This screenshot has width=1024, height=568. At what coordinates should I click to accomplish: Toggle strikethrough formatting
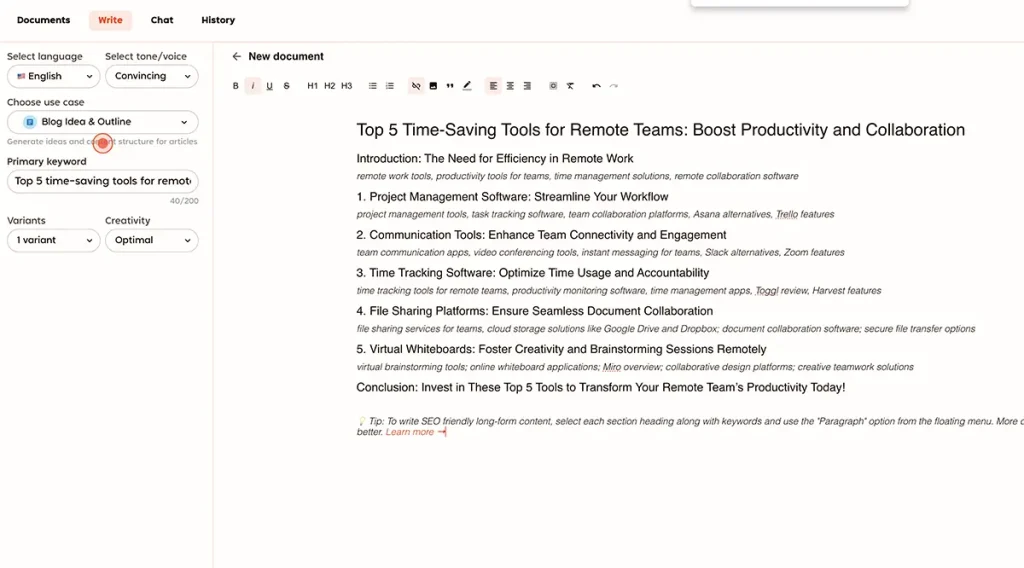[x=286, y=86]
